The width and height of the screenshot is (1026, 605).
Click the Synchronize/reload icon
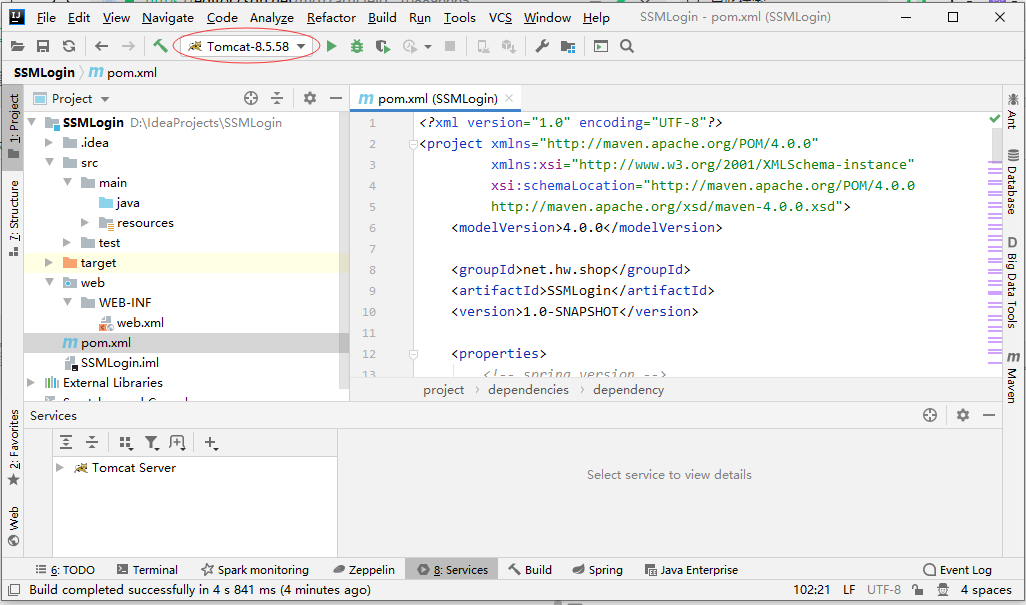point(69,46)
